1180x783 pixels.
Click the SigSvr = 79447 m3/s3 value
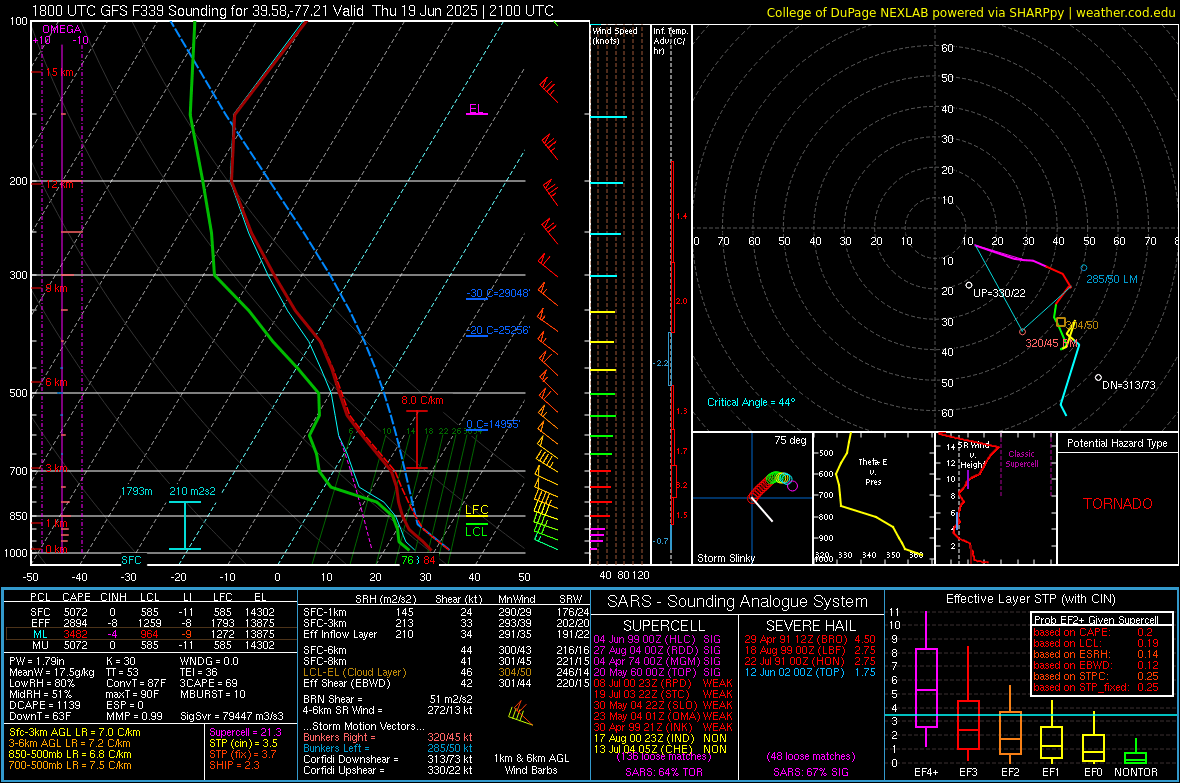(232, 716)
